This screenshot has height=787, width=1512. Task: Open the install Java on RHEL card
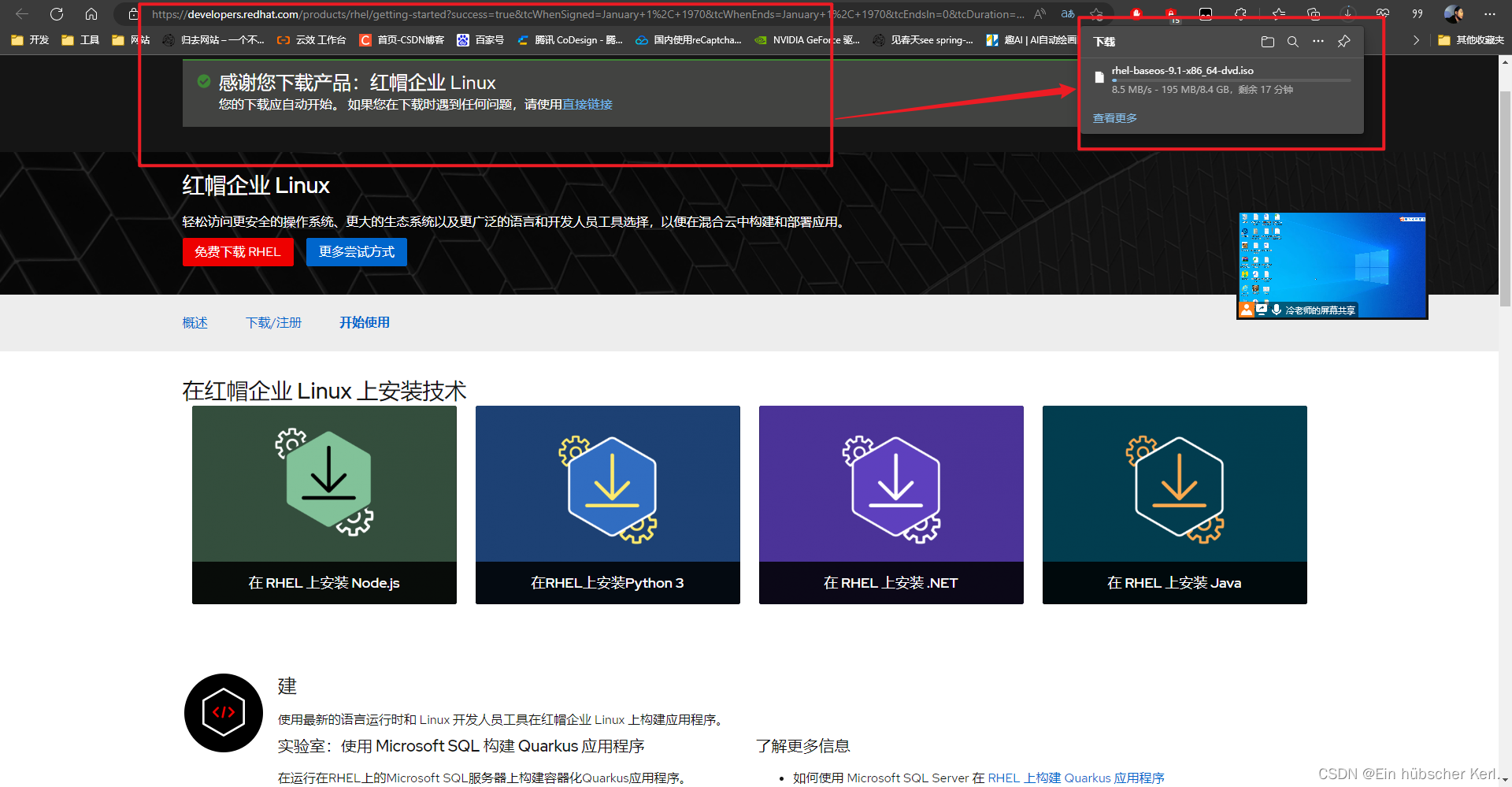[x=1175, y=505]
